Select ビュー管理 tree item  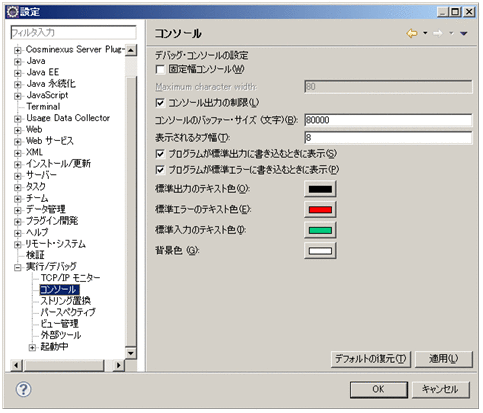59,324
